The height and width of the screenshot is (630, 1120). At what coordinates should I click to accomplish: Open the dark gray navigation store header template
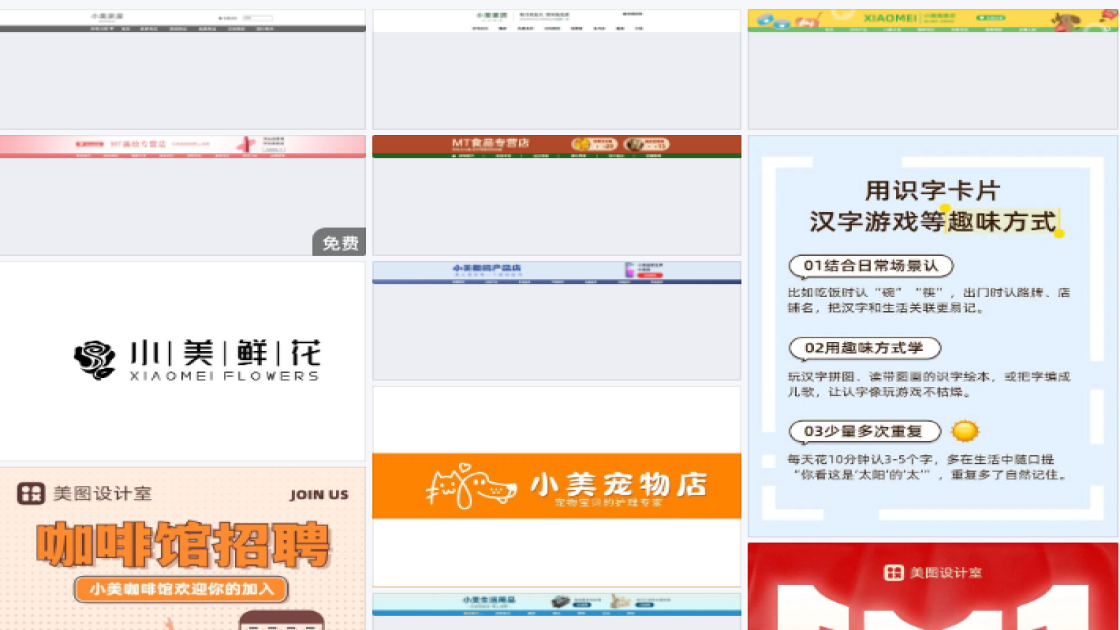pyautogui.click(x=182, y=69)
